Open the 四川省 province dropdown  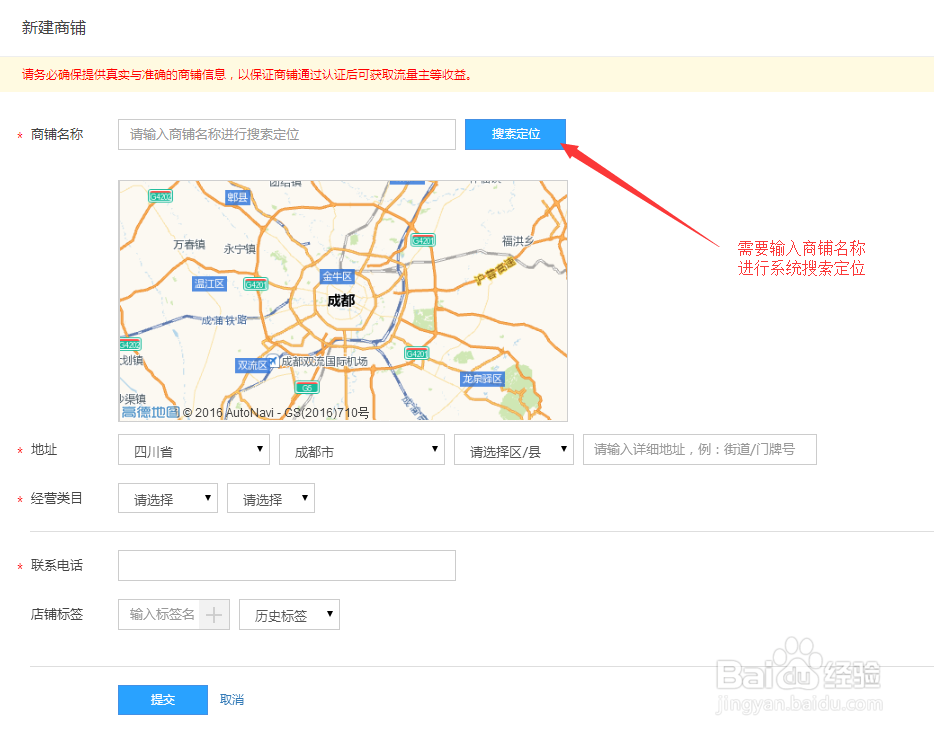(x=193, y=449)
